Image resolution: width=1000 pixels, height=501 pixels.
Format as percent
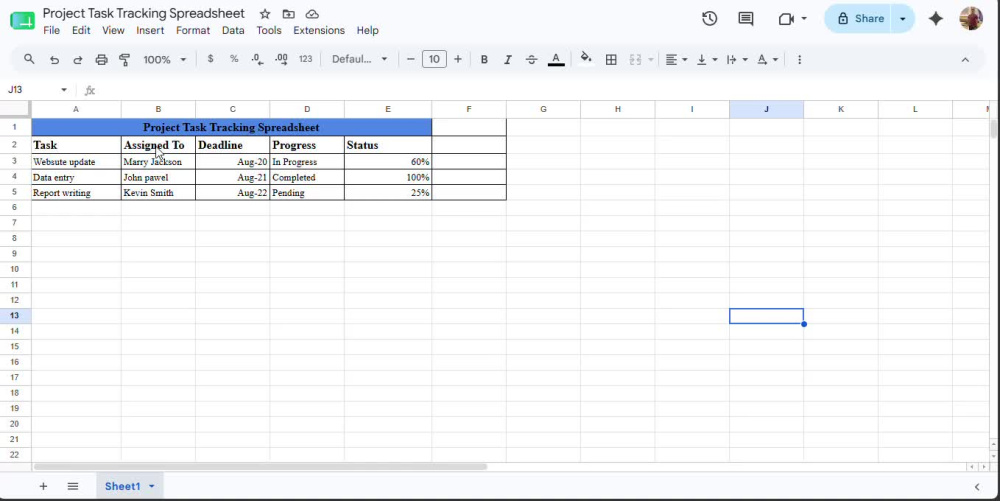pos(234,59)
